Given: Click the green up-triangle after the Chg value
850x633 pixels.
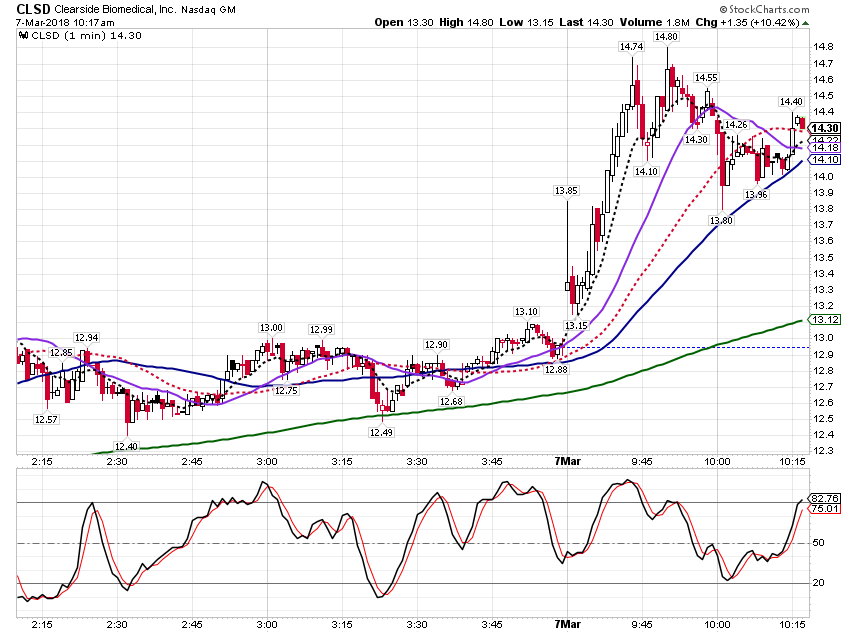Looking at the screenshot, I should coord(806,23).
